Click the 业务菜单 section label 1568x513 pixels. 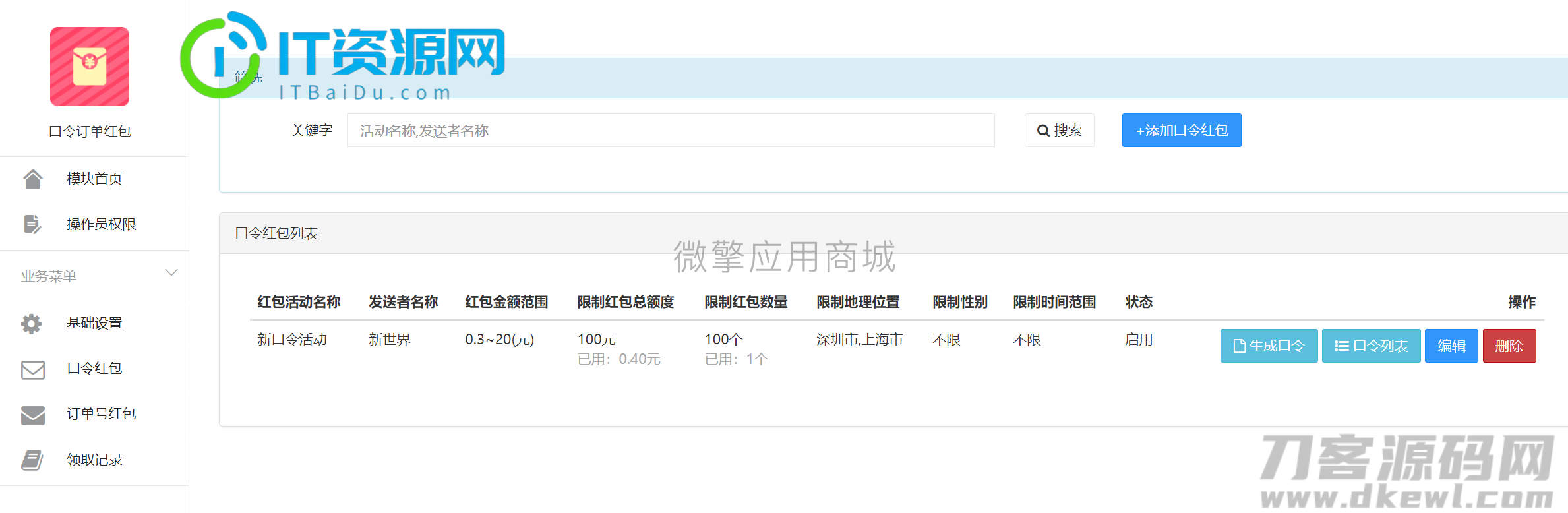tap(49, 276)
